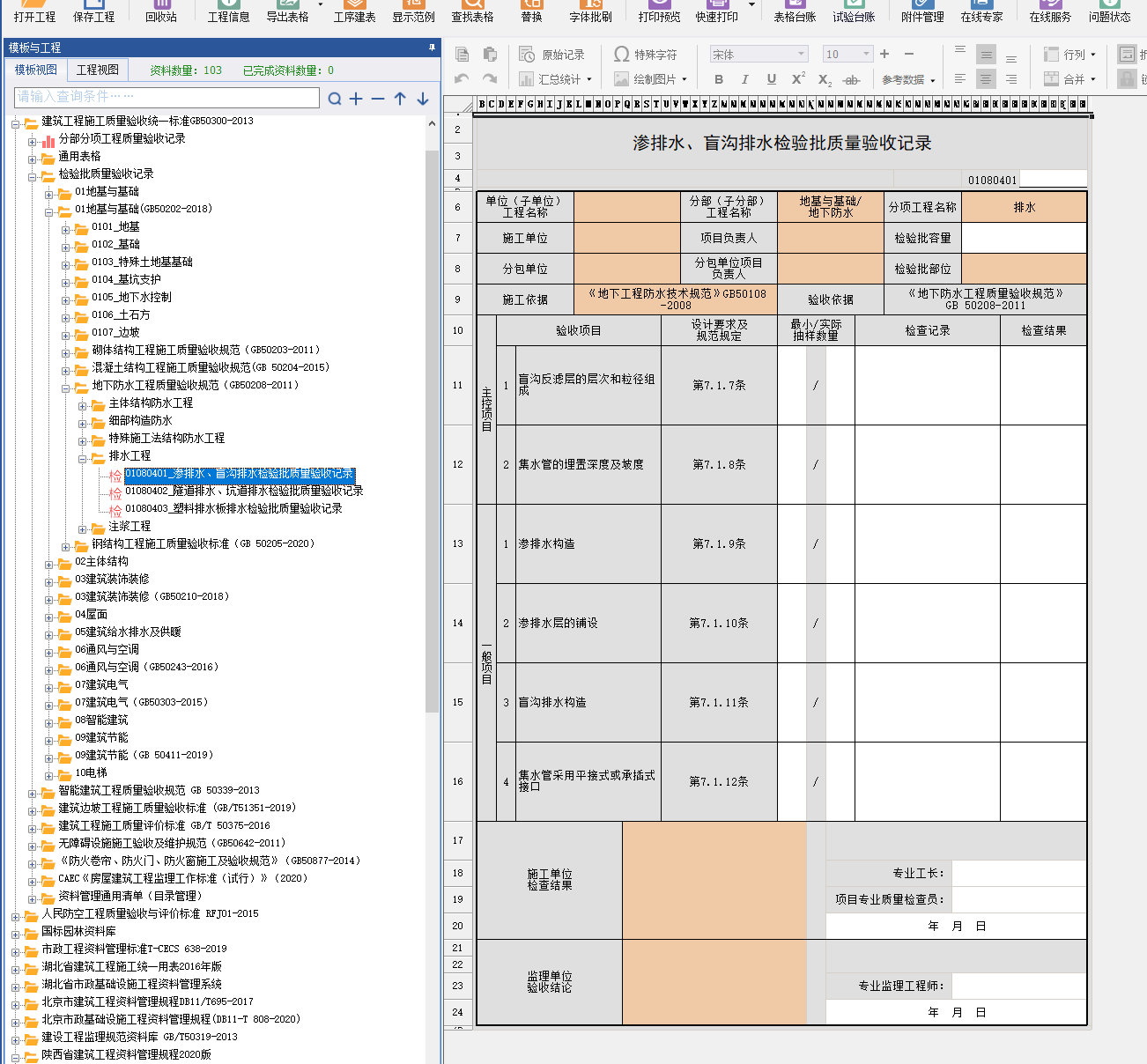Open 参考数据 reference data dropdown
Screen dimensions: 1147x1064
click(x=908, y=80)
